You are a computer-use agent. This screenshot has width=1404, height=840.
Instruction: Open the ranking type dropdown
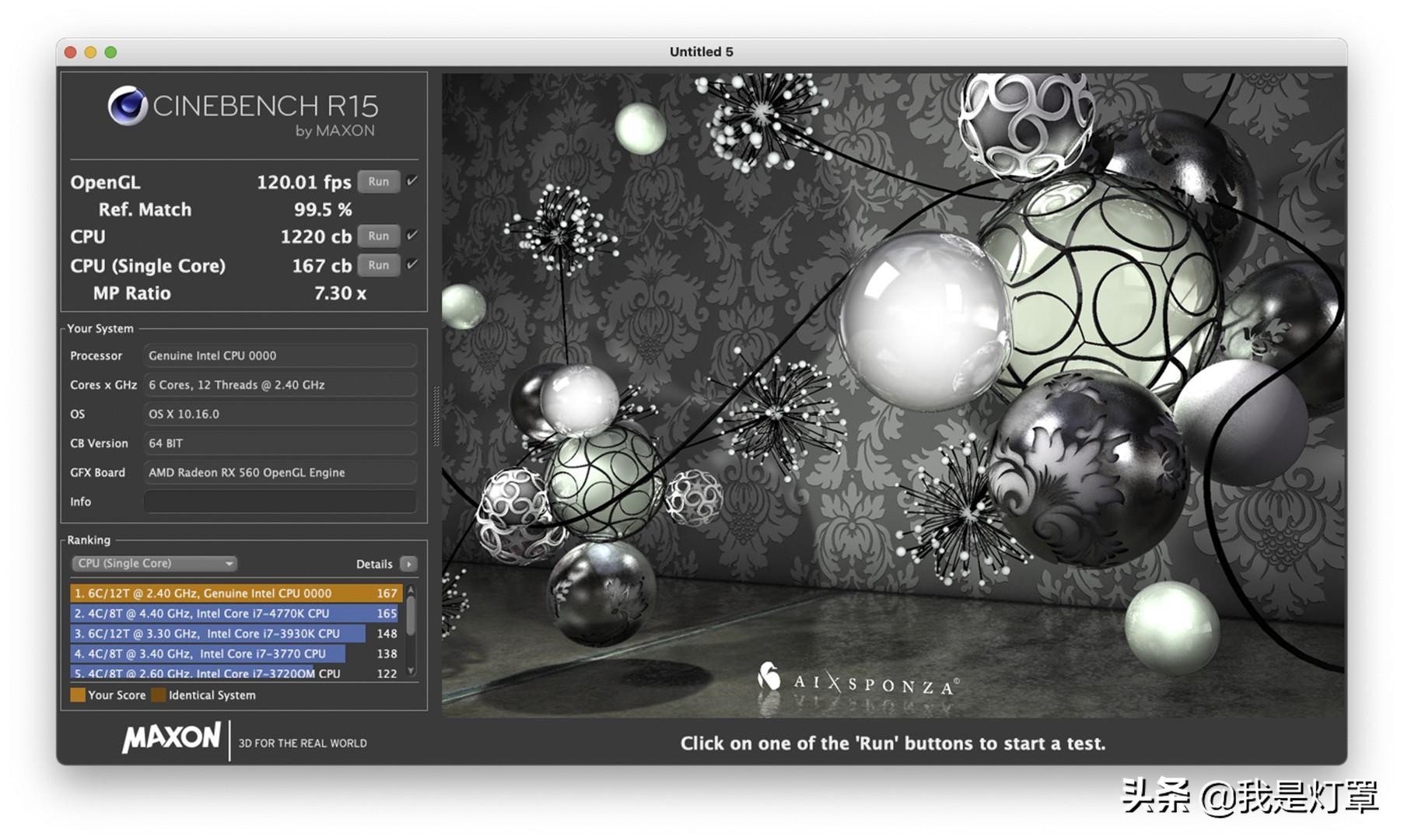(x=154, y=563)
